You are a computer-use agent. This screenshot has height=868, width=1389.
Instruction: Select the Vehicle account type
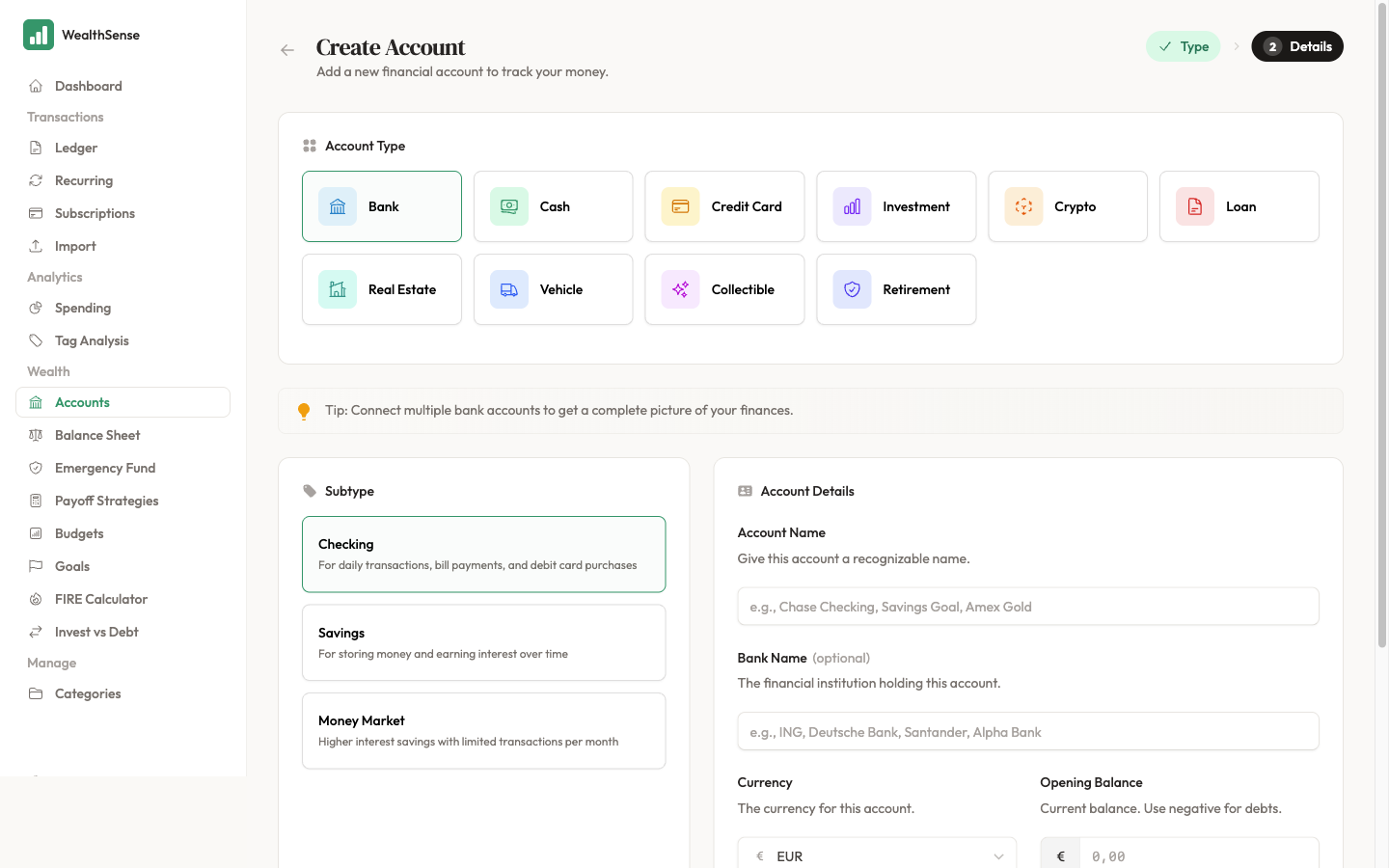(x=554, y=289)
